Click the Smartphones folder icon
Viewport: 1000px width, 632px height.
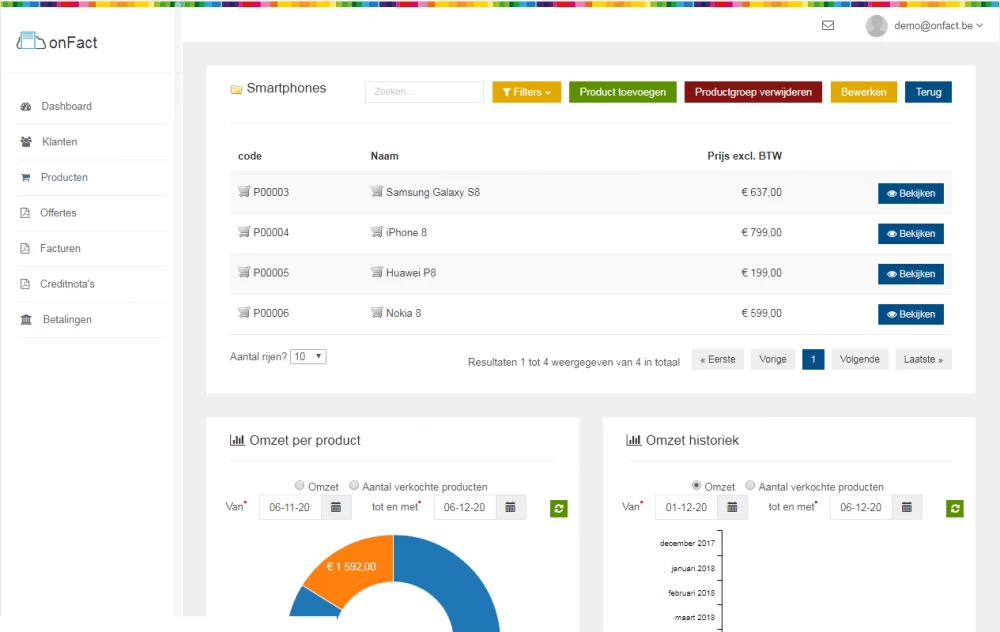click(x=236, y=89)
